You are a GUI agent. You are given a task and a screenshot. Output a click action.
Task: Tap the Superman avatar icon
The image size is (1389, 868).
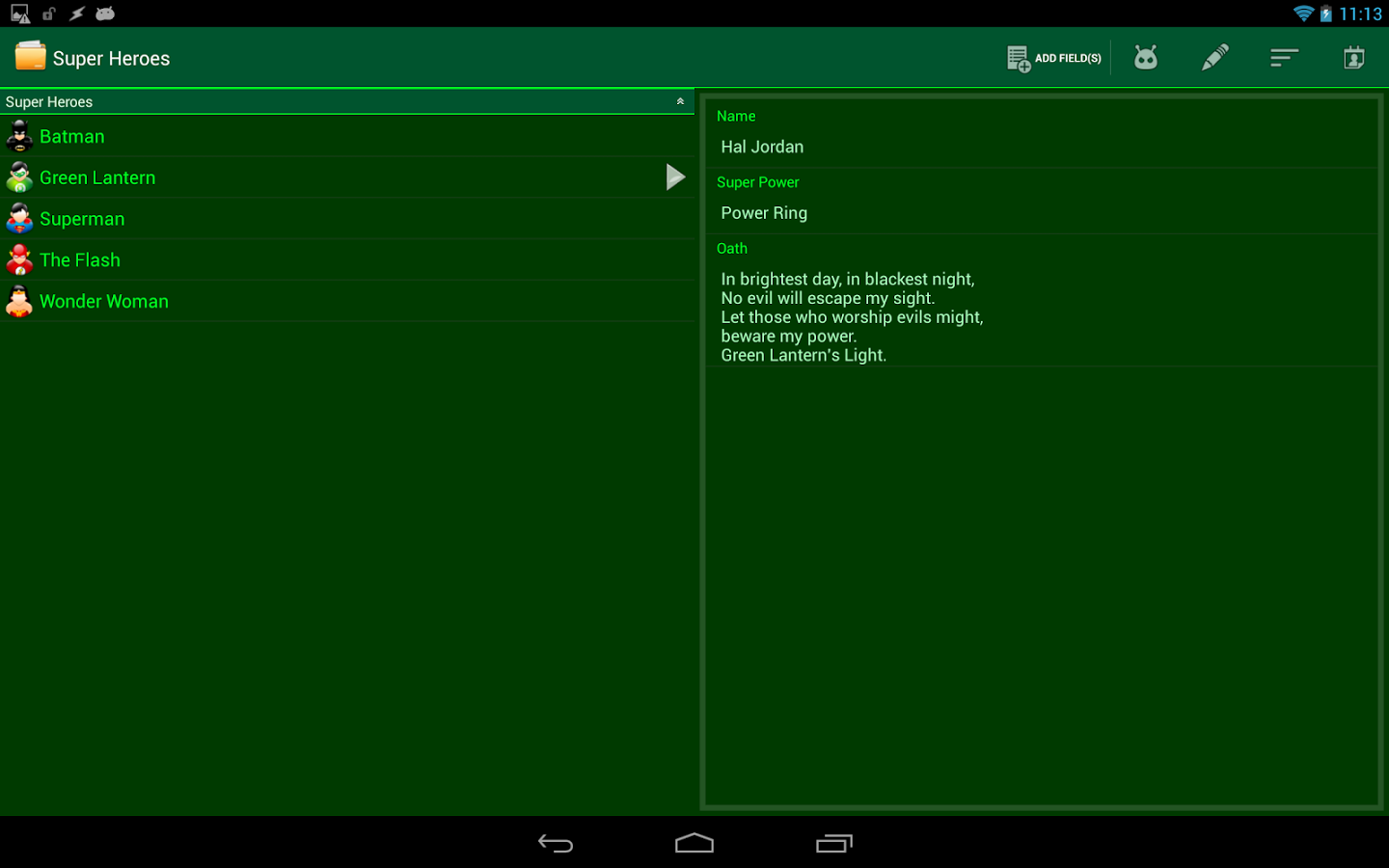tap(19, 218)
